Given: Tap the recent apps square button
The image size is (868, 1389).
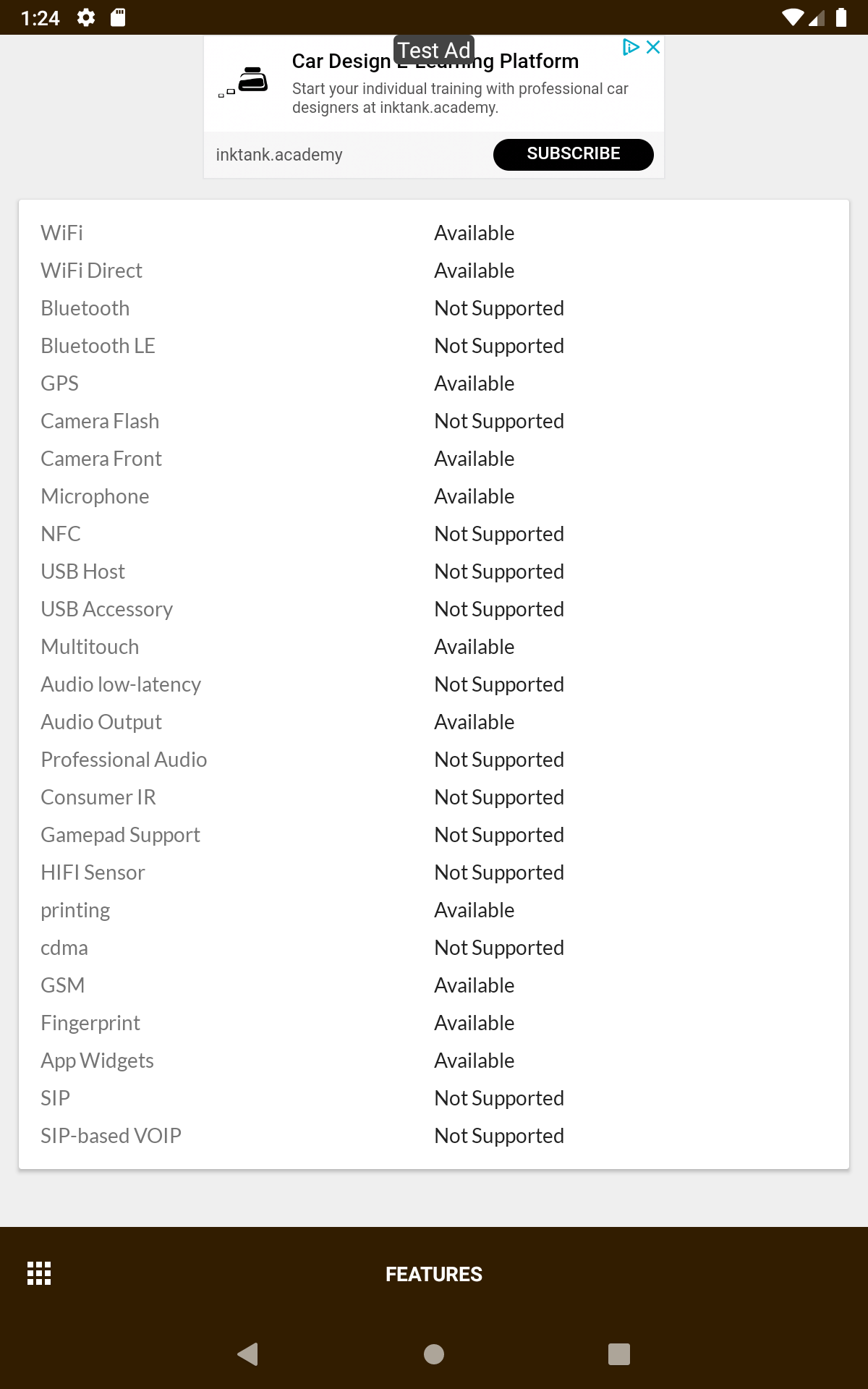Looking at the screenshot, I should tap(619, 1354).
